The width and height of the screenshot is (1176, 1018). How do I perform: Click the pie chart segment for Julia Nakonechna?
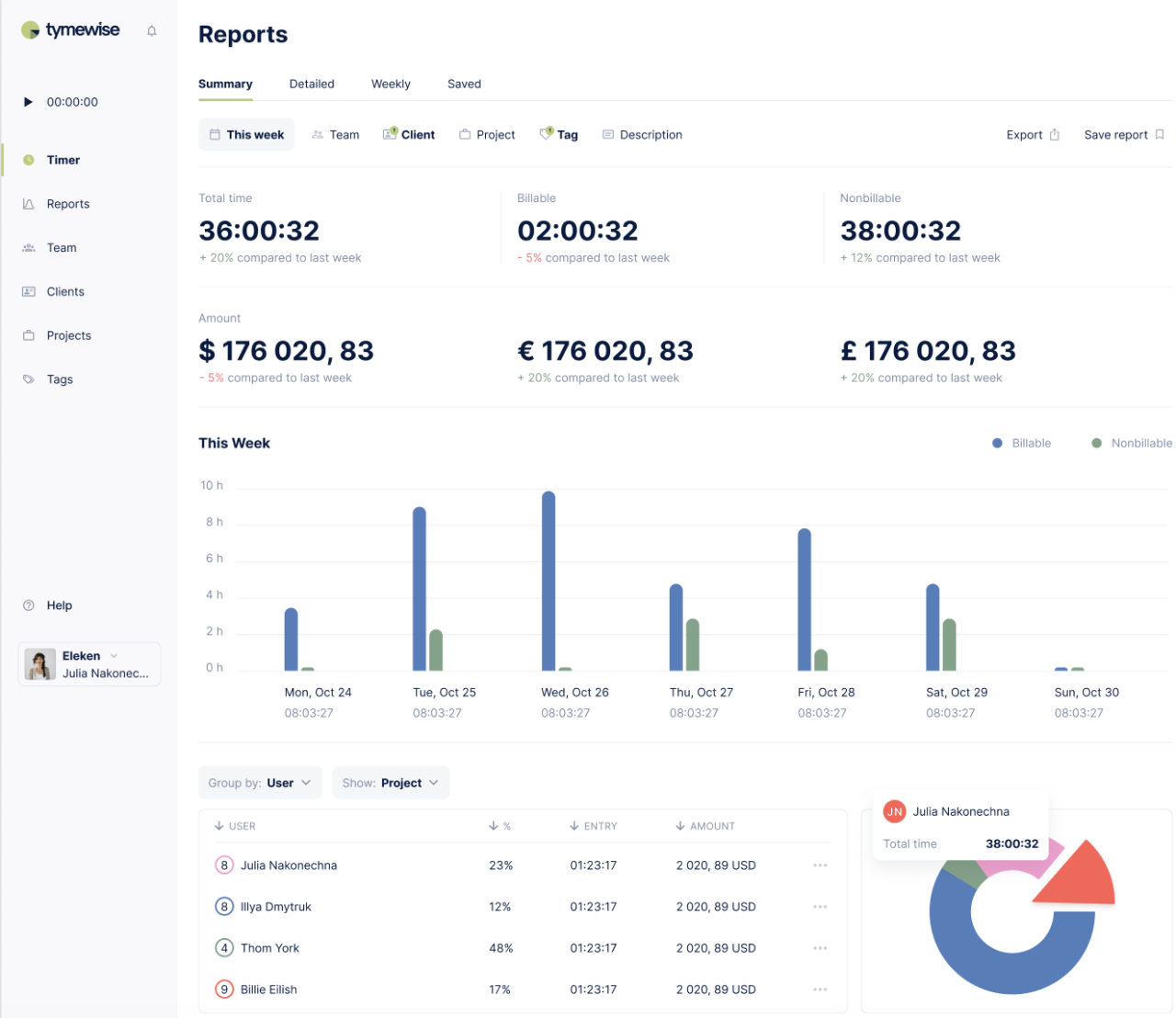(x=1075, y=873)
